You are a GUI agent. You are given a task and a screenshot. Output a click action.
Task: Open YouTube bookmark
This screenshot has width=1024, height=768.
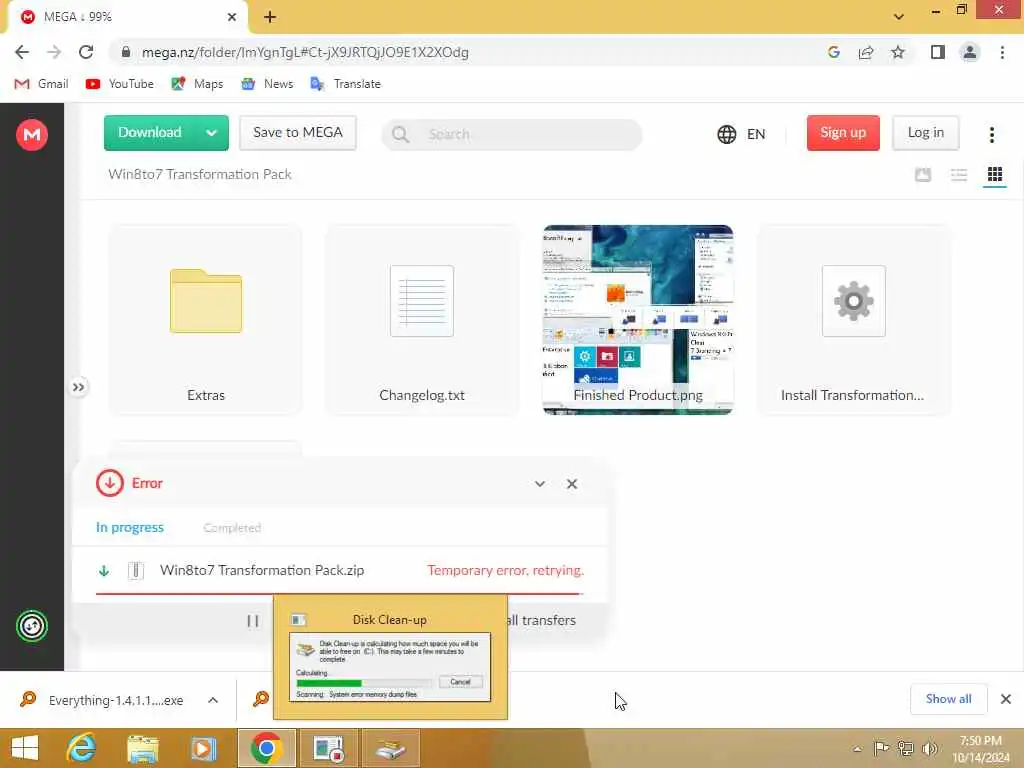(x=120, y=84)
